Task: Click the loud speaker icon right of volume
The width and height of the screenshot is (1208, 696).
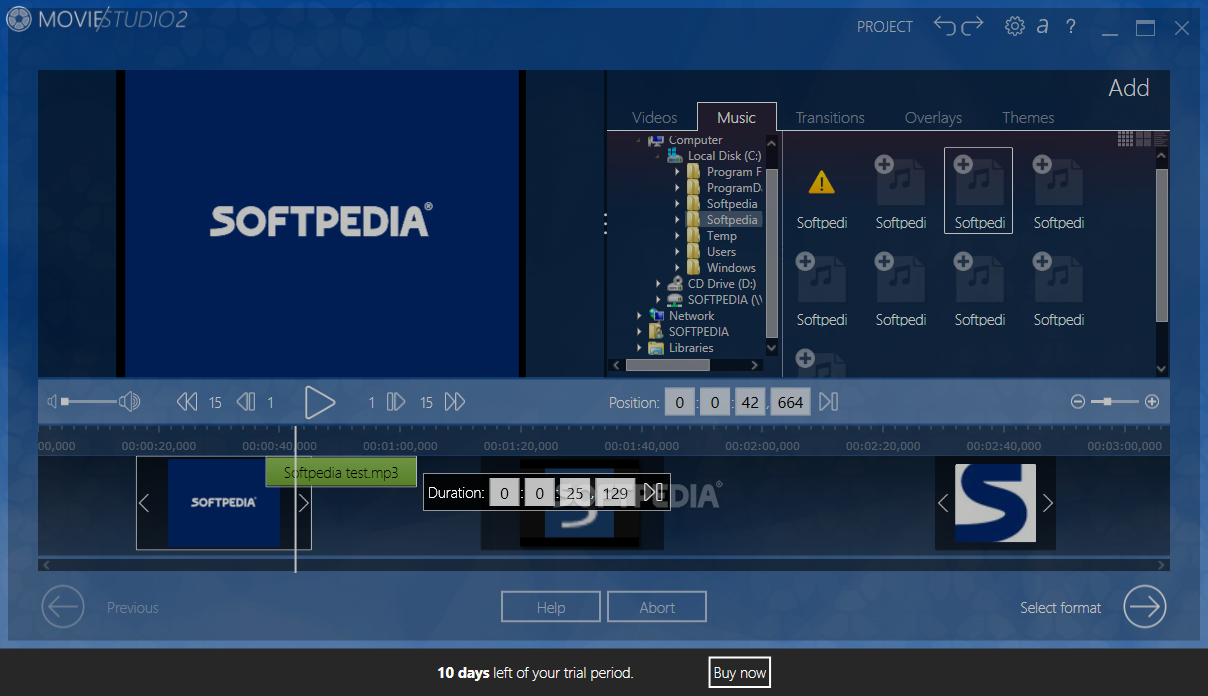Action: tap(129, 402)
